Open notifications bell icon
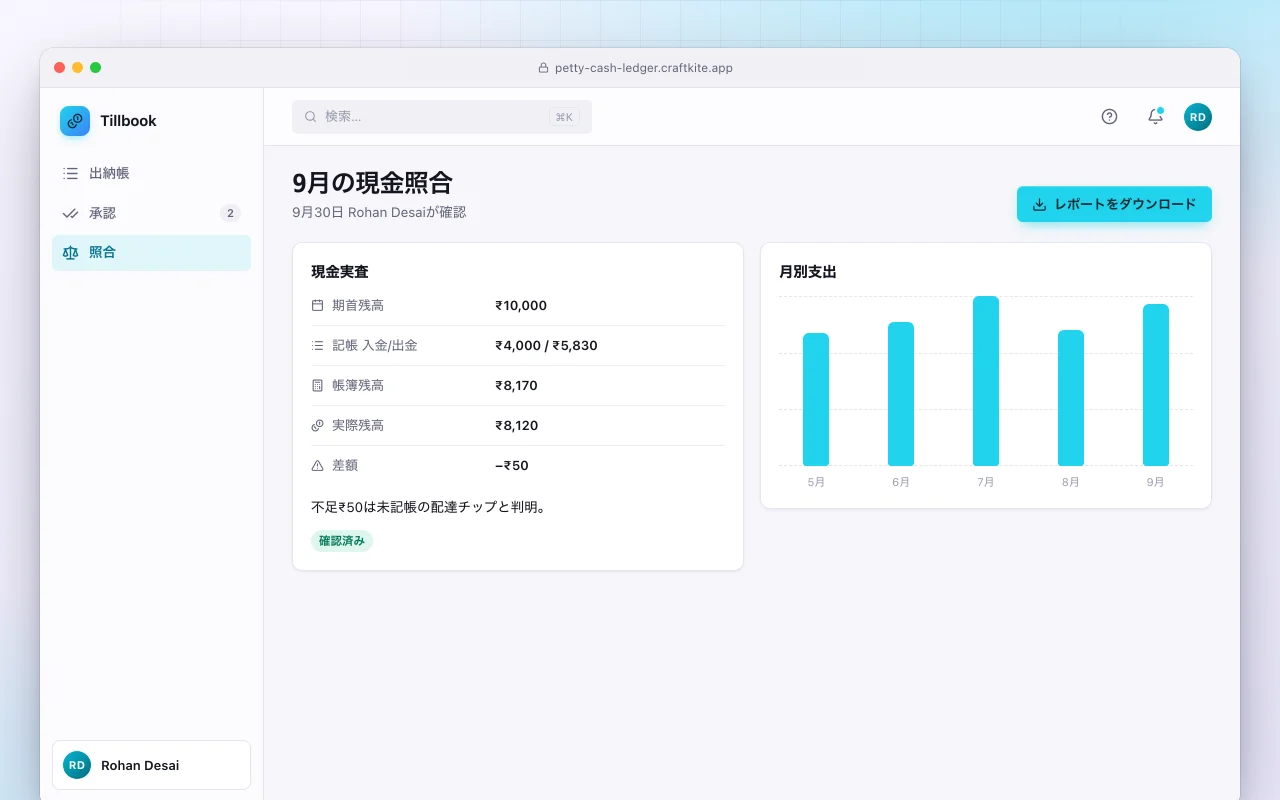 pos(1155,117)
